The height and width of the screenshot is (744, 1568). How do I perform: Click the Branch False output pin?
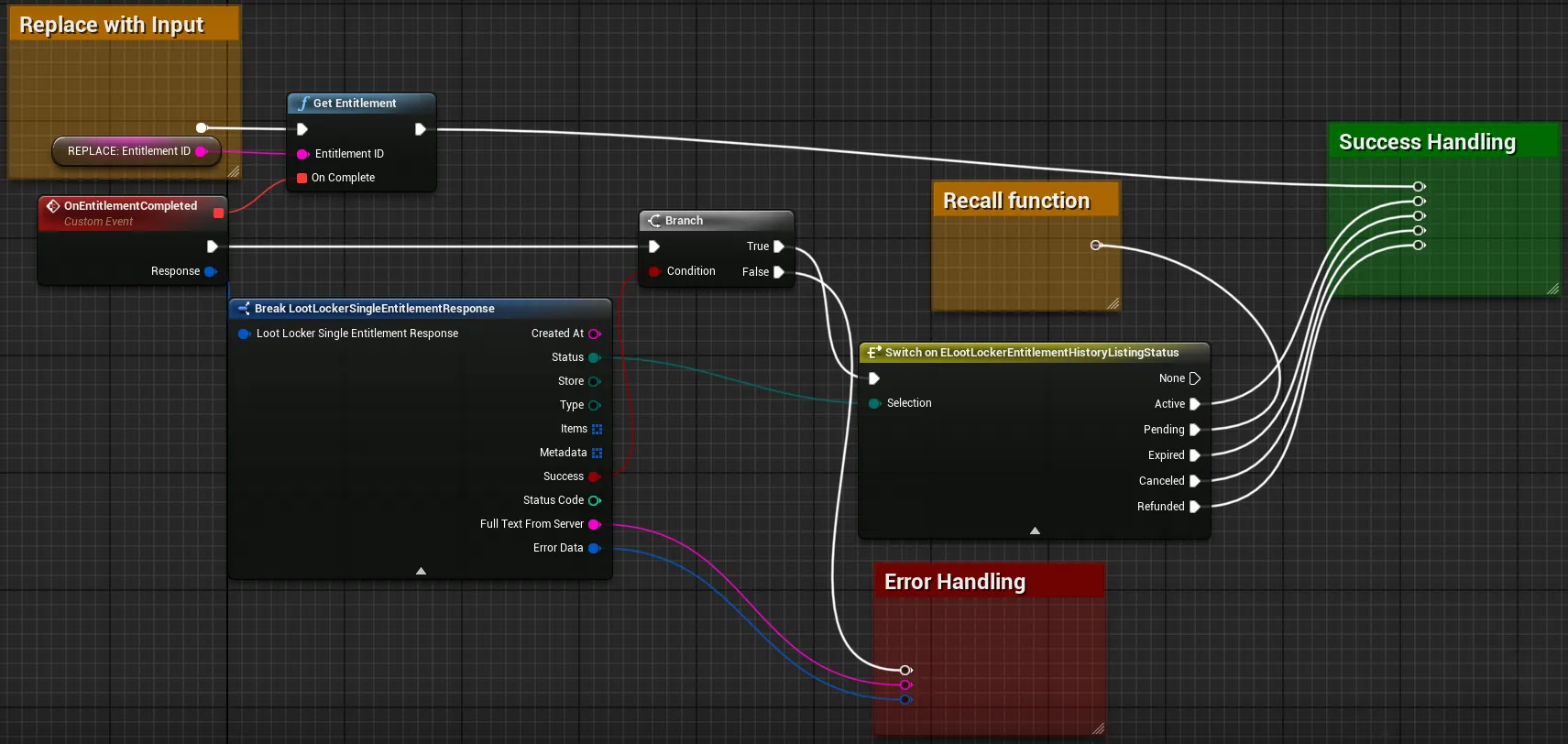(x=779, y=272)
